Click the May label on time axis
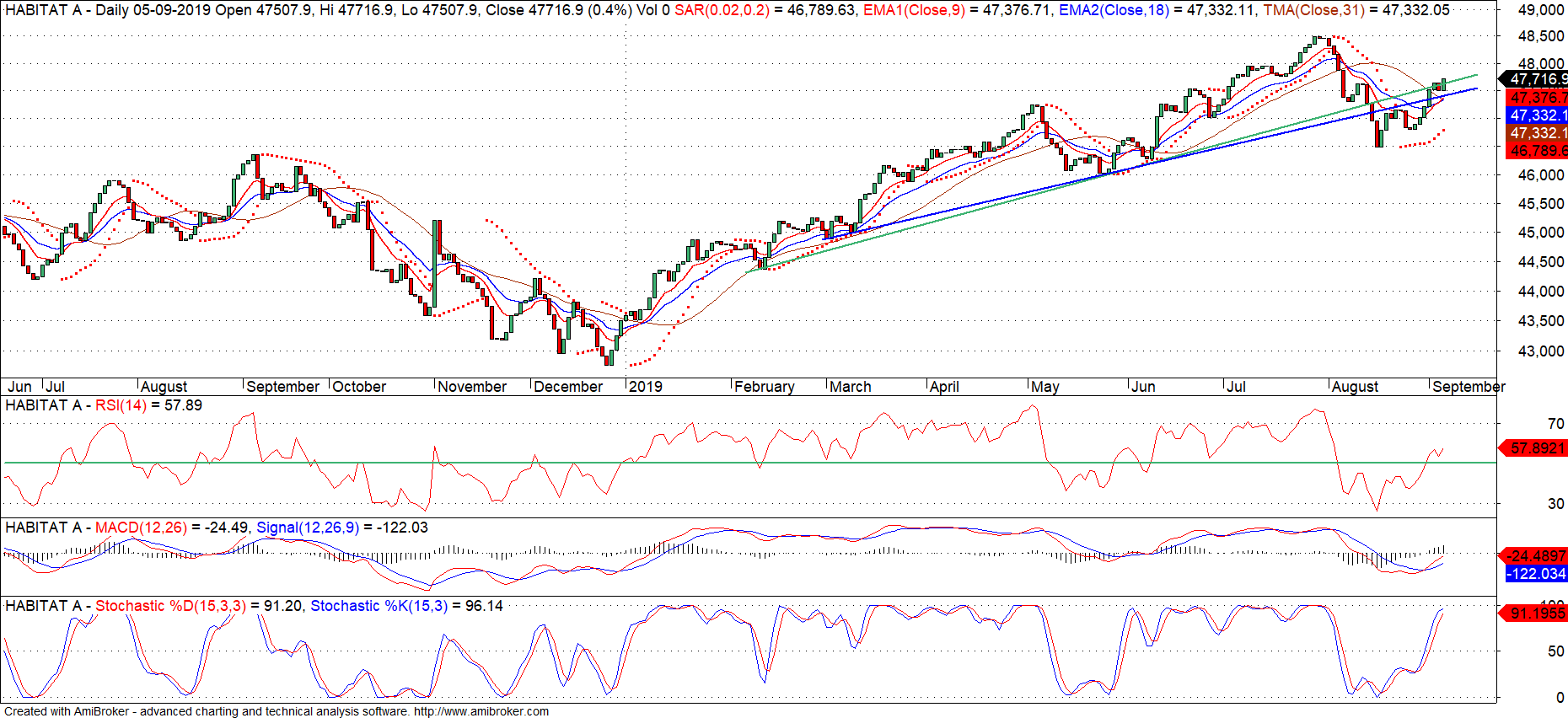Screen dimensions: 1568x718 [x=1045, y=387]
